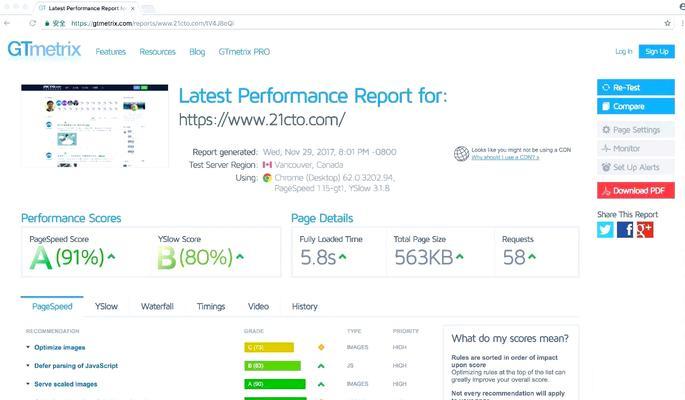Share the report on Google Plus
This screenshot has height=400, width=685.
coord(645,230)
